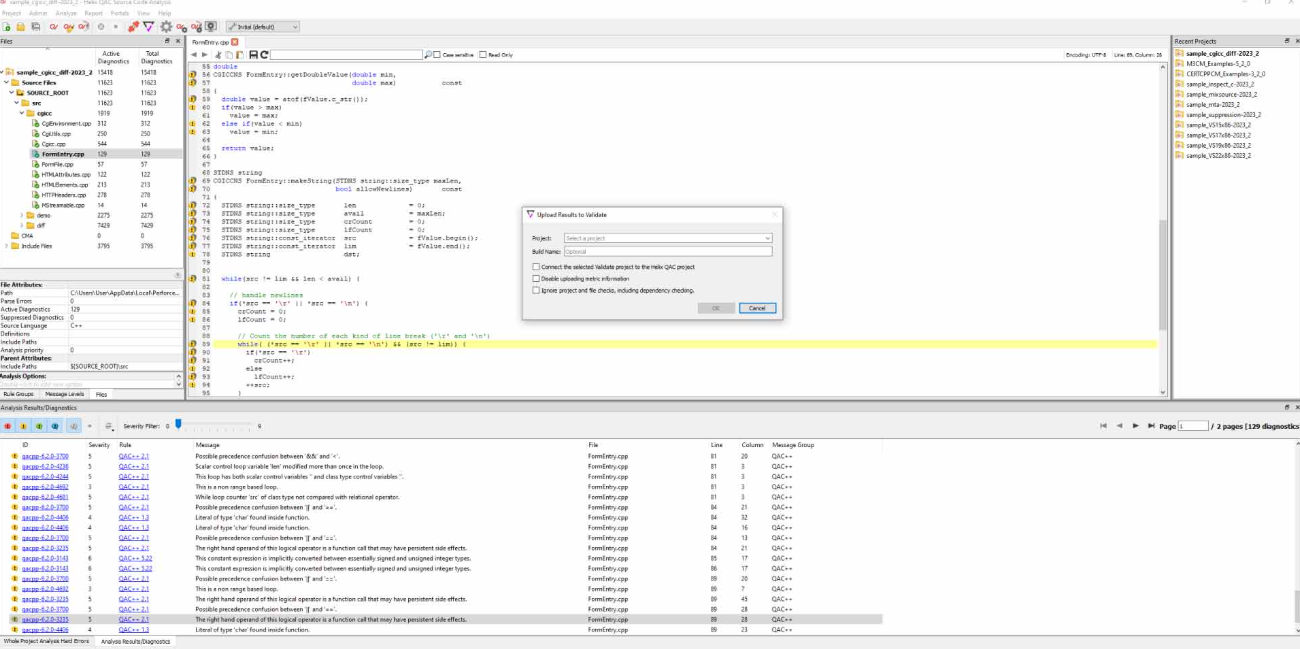Viewport: 1300px width, 649px height.
Task: Open the Project select dropdown in dialog
Action: pyautogui.click(x=667, y=238)
